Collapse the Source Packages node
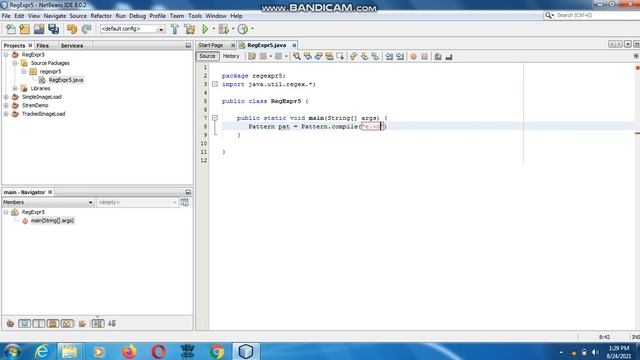Viewport: 640px width, 360px height. 15,63
